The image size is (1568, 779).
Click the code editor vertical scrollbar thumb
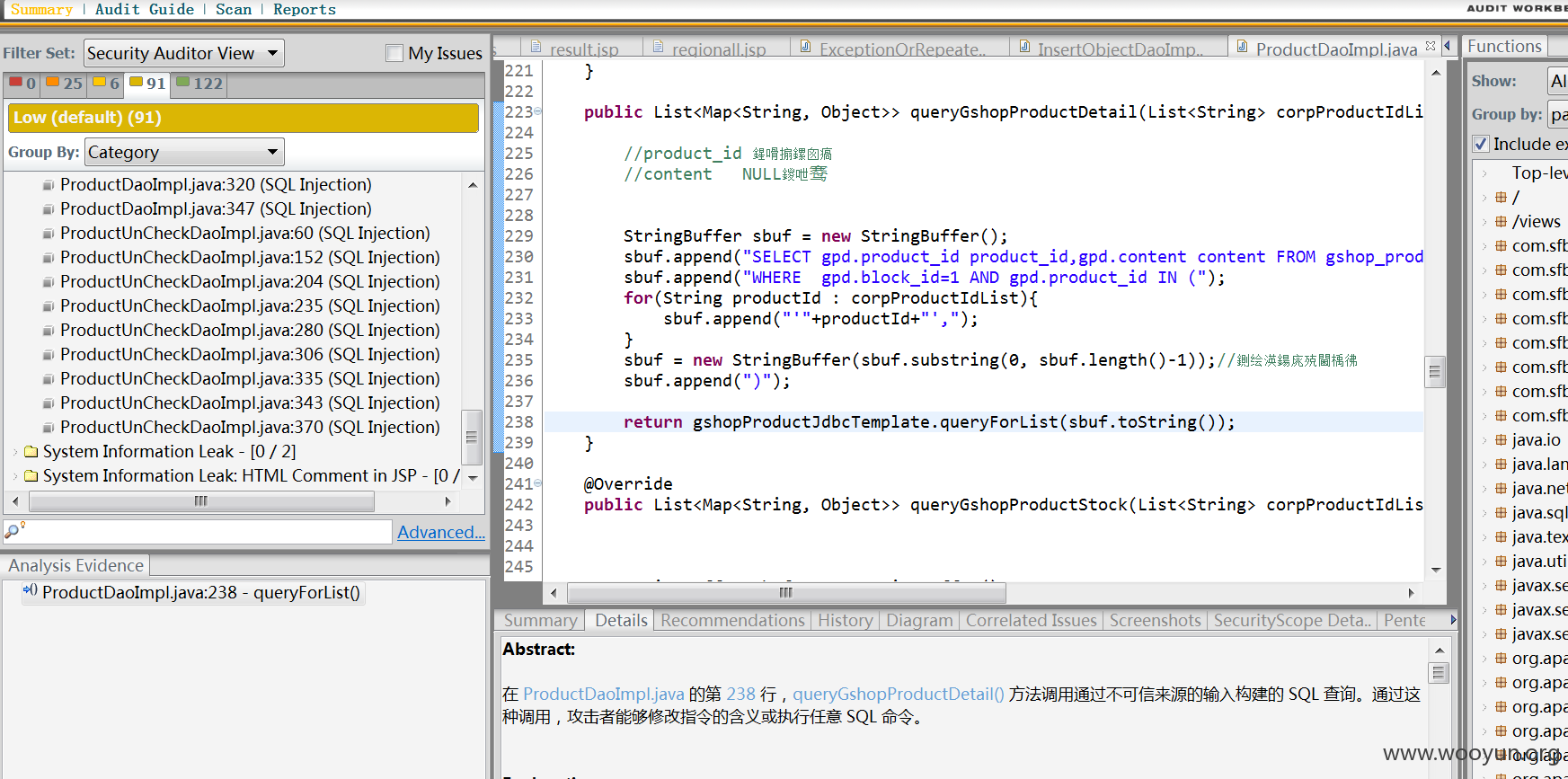tap(1434, 371)
